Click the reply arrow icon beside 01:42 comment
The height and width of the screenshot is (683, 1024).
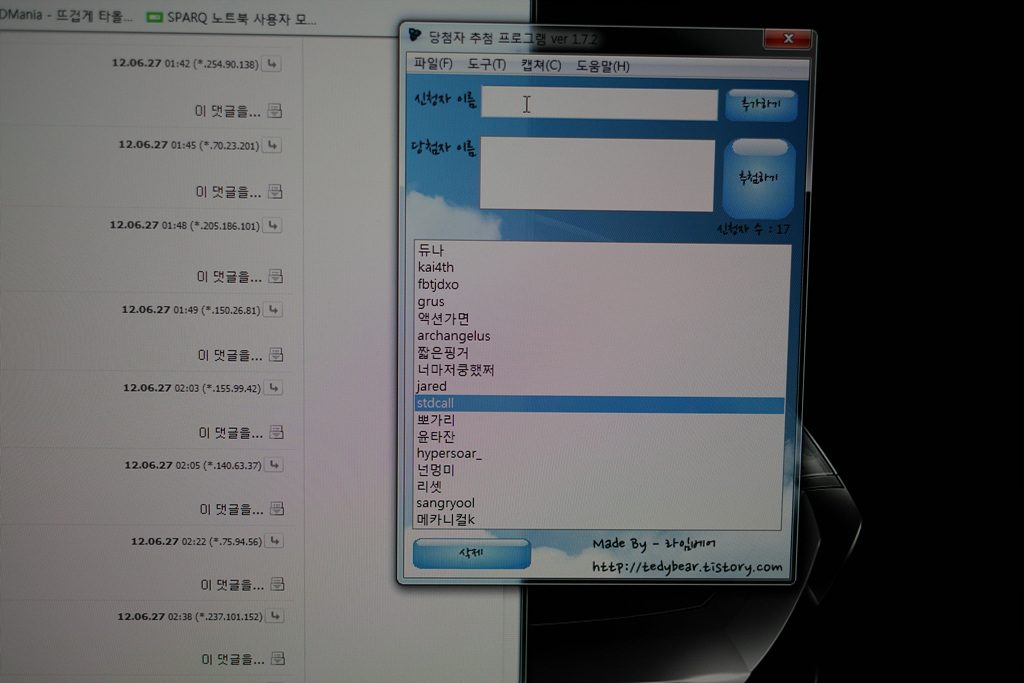click(272, 63)
